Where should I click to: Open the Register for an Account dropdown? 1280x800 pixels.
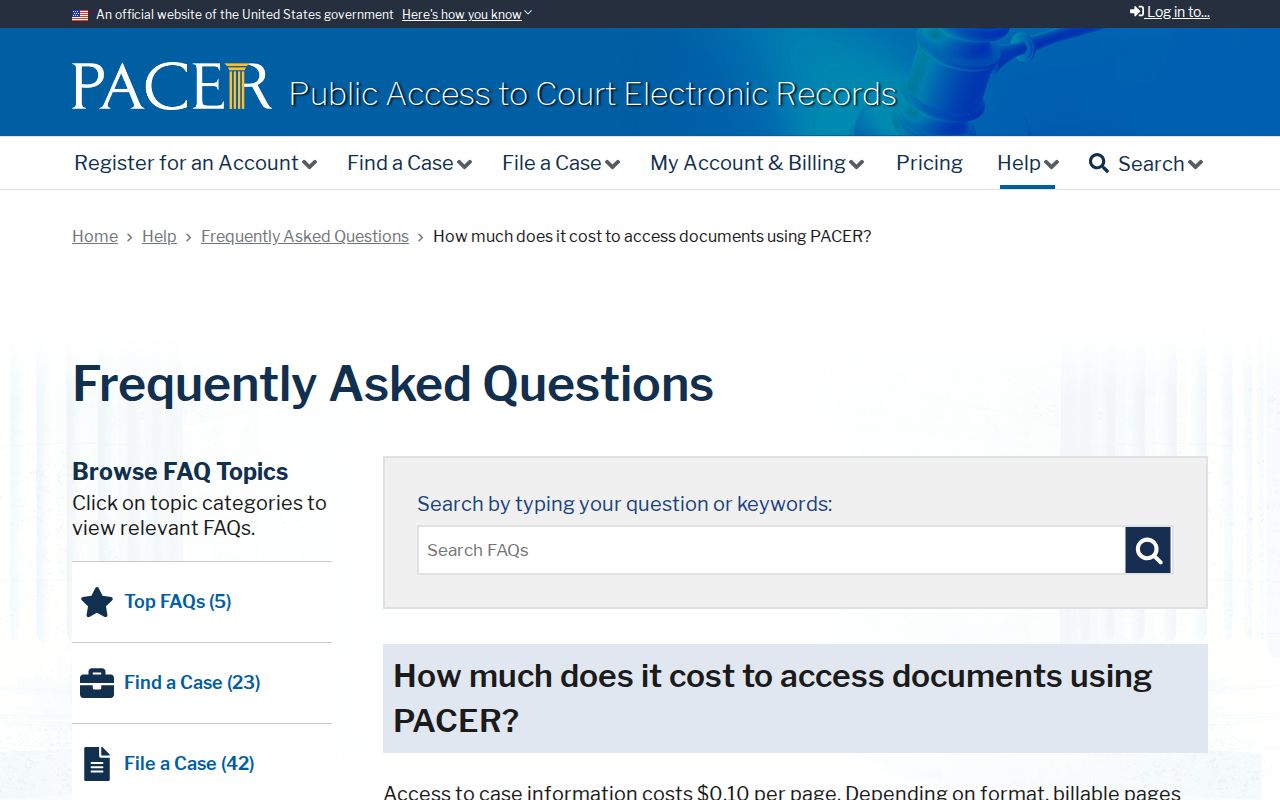pos(195,163)
